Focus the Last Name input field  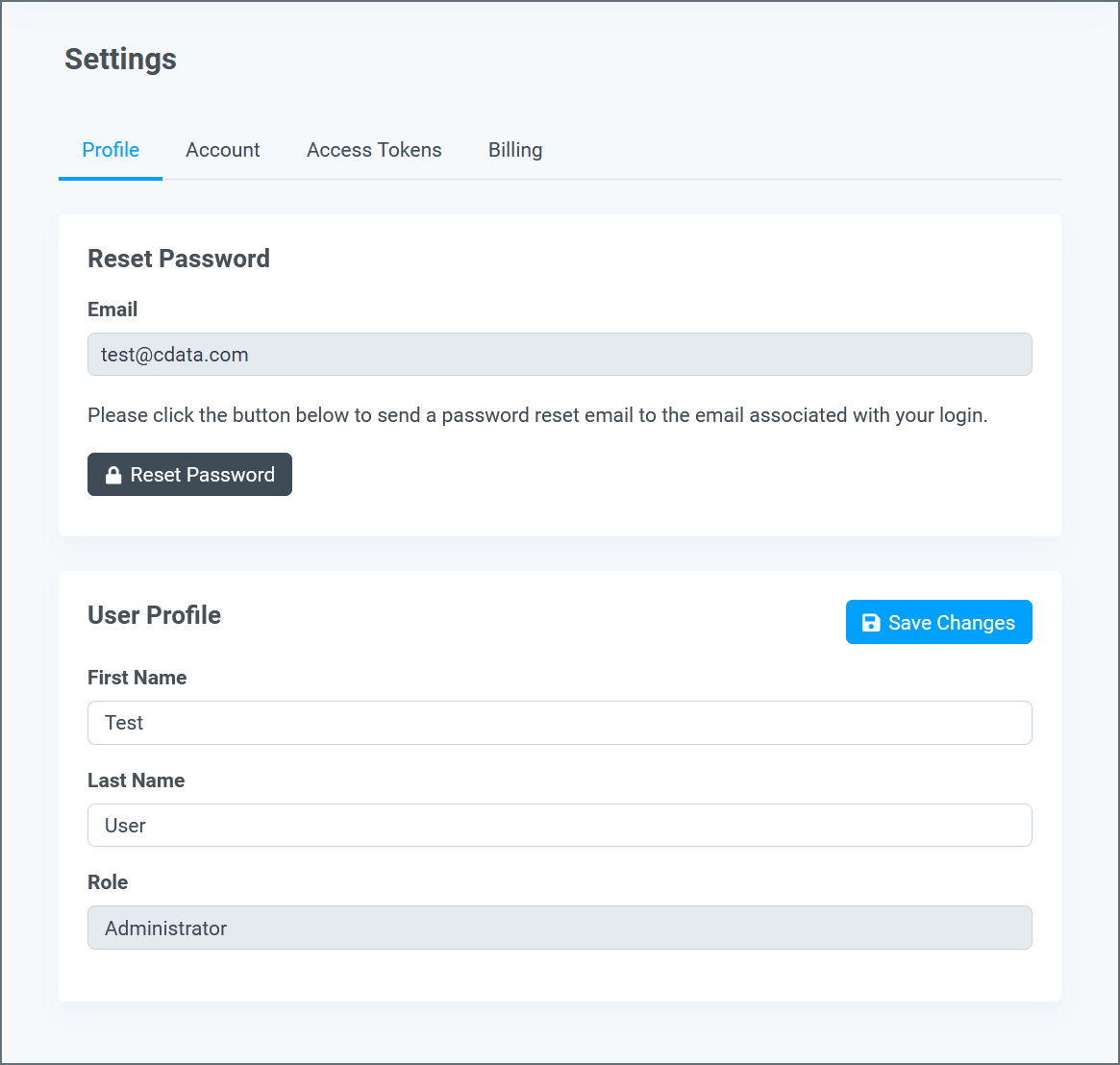(x=560, y=825)
